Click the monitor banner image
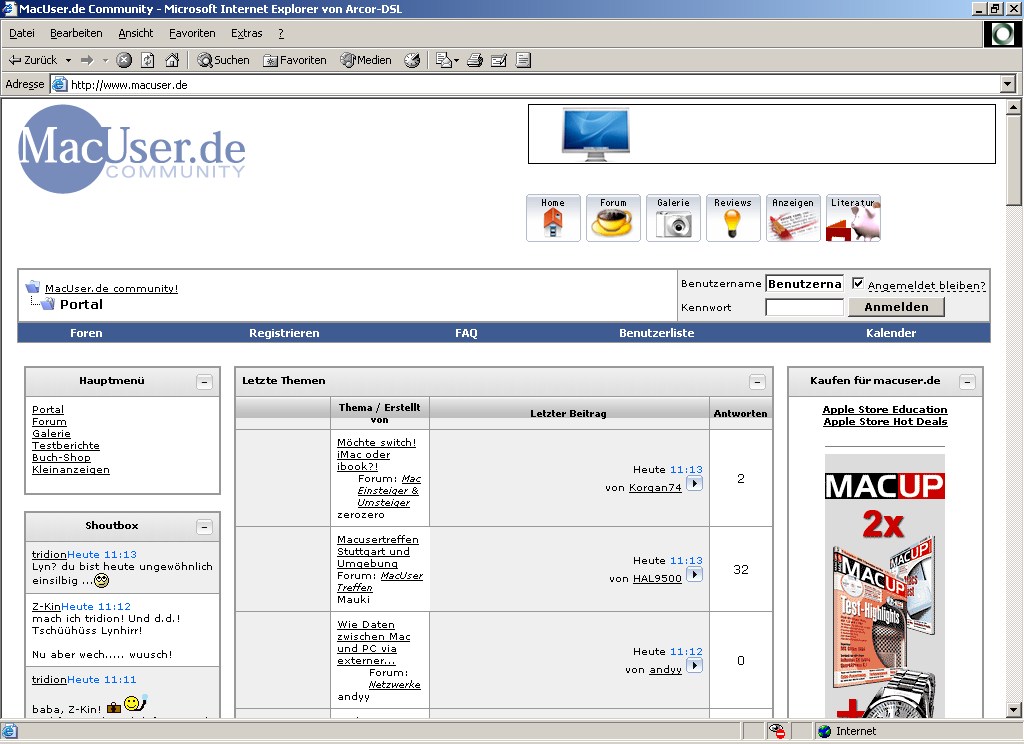Image resolution: width=1024 pixels, height=744 pixels. pos(596,135)
